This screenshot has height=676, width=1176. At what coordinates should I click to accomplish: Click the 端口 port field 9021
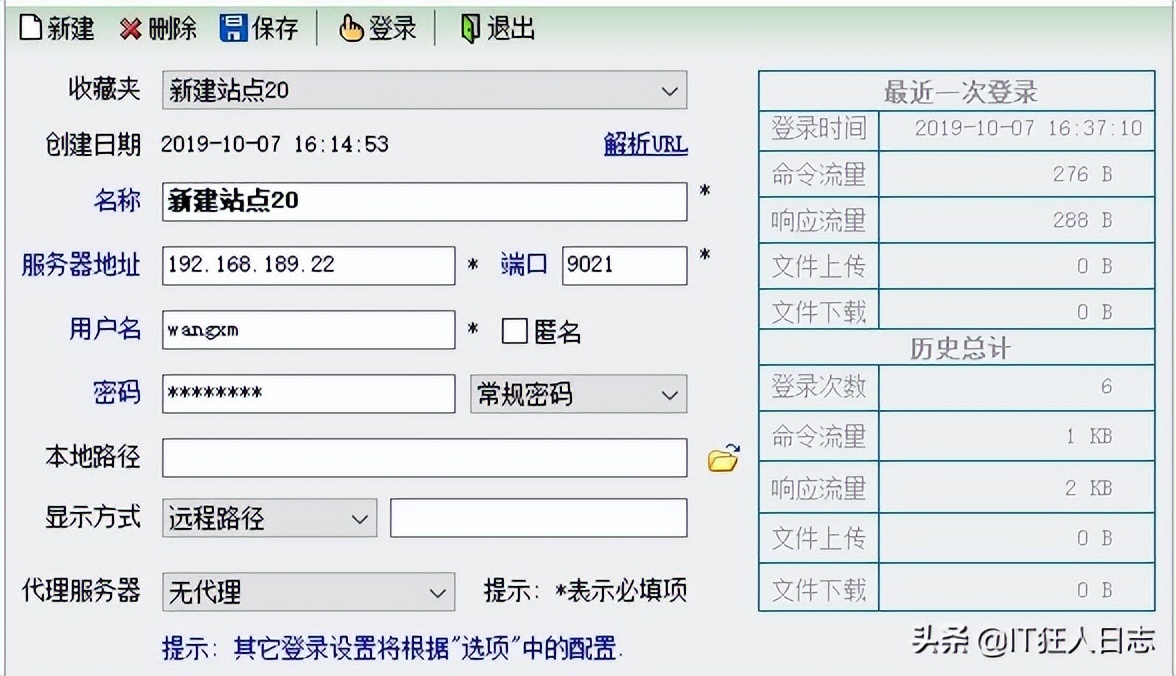pyautogui.click(x=624, y=266)
